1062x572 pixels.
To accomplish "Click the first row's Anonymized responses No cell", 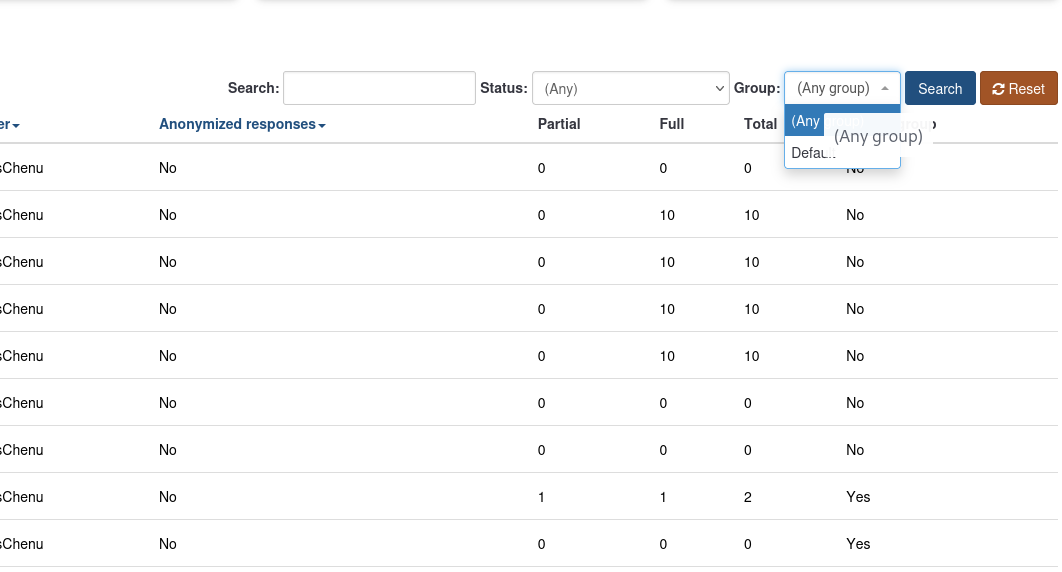I will point(168,168).
